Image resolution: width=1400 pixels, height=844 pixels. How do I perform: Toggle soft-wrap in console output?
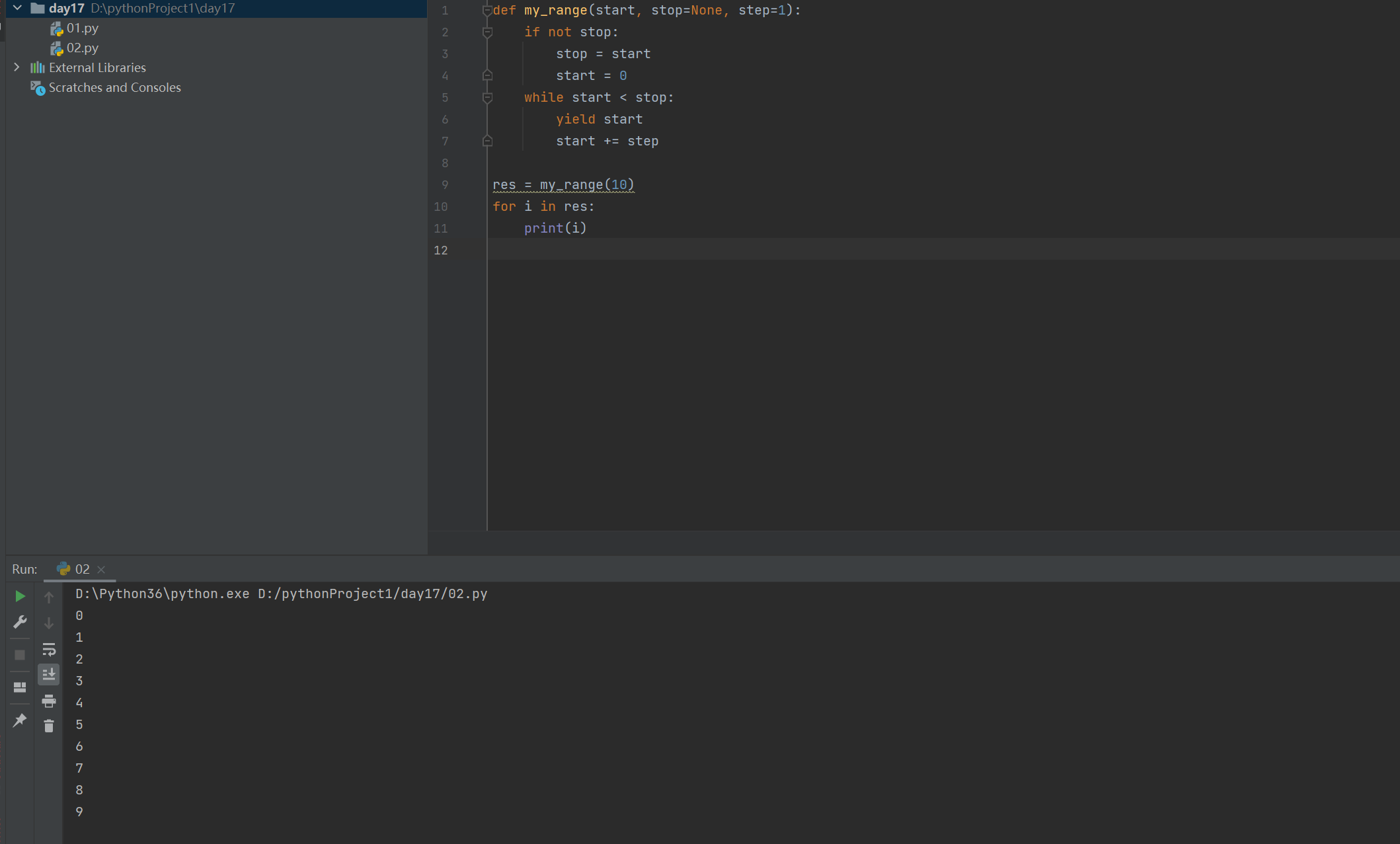tap(49, 649)
